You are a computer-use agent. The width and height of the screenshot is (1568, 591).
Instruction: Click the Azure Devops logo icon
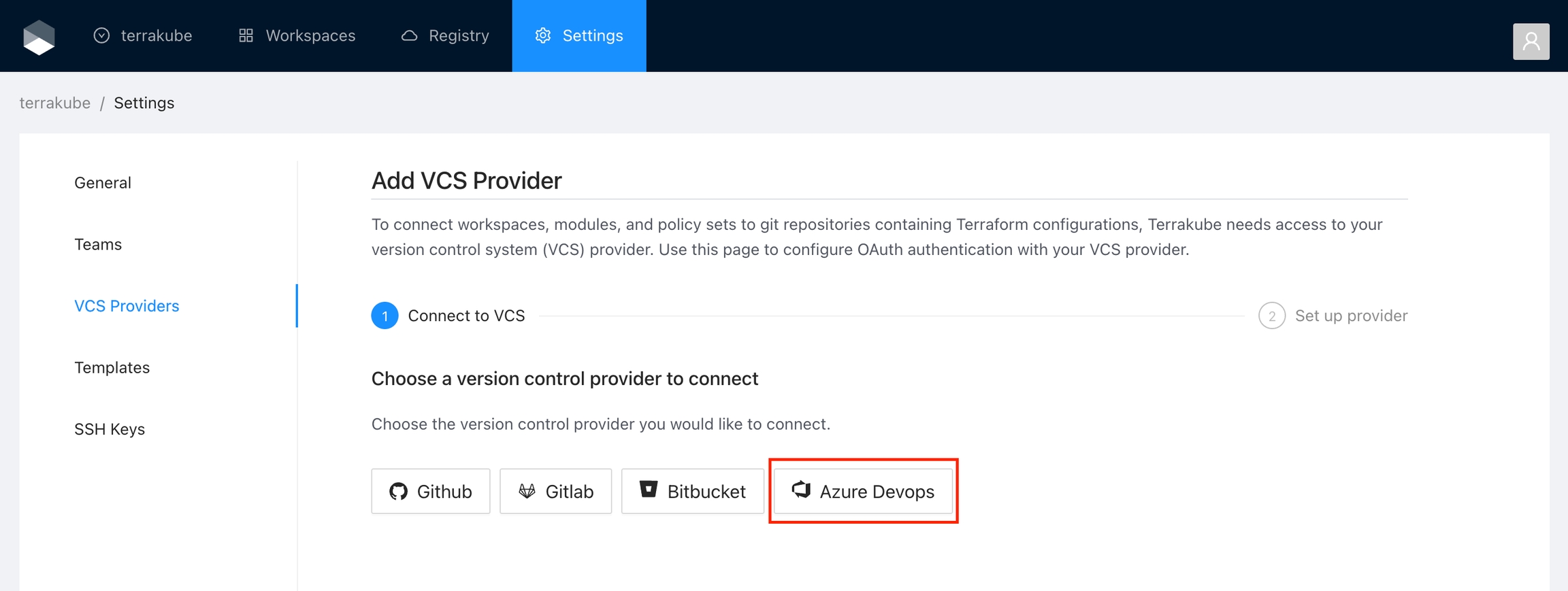[801, 490]
